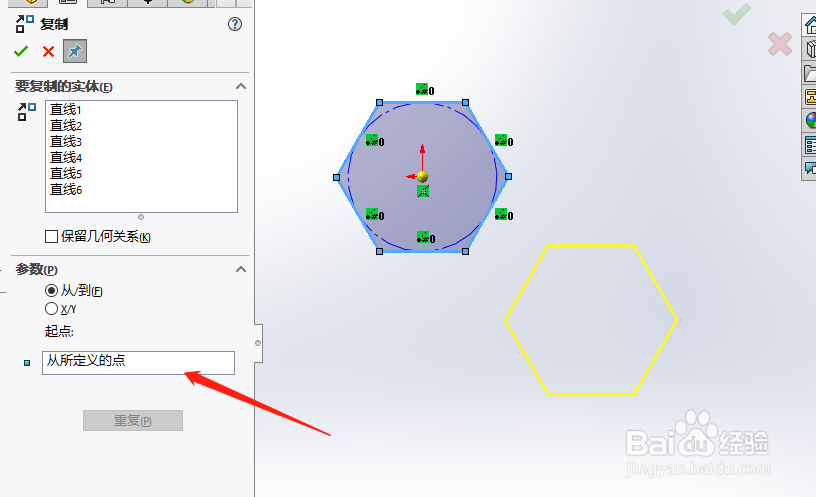Select the bottom-left vertex of the blue hexagon

click(x=379, y=251)
